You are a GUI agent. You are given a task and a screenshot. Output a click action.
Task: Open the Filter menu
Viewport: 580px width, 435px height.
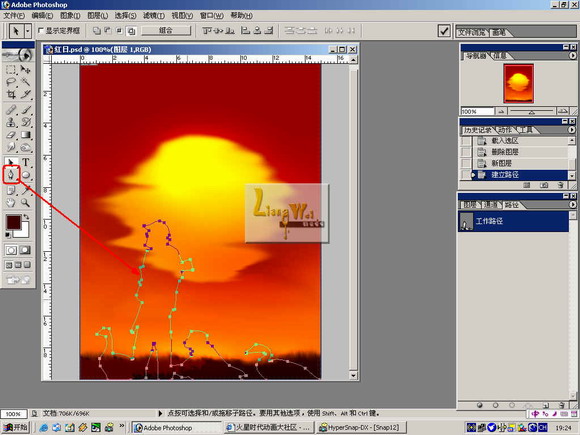coord(154,16)
